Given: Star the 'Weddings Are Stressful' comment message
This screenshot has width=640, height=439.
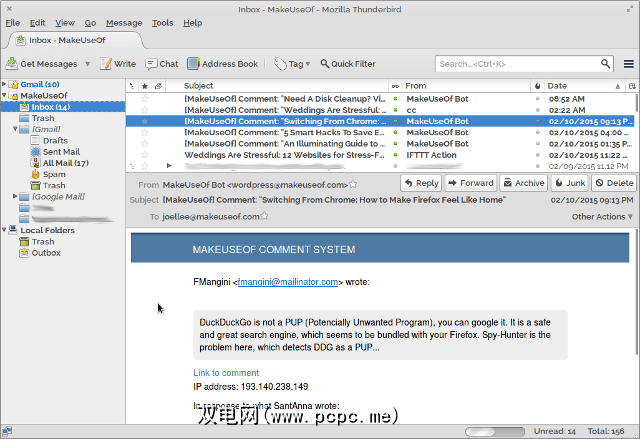Looking at the screenshot, I should click(144, 110).
